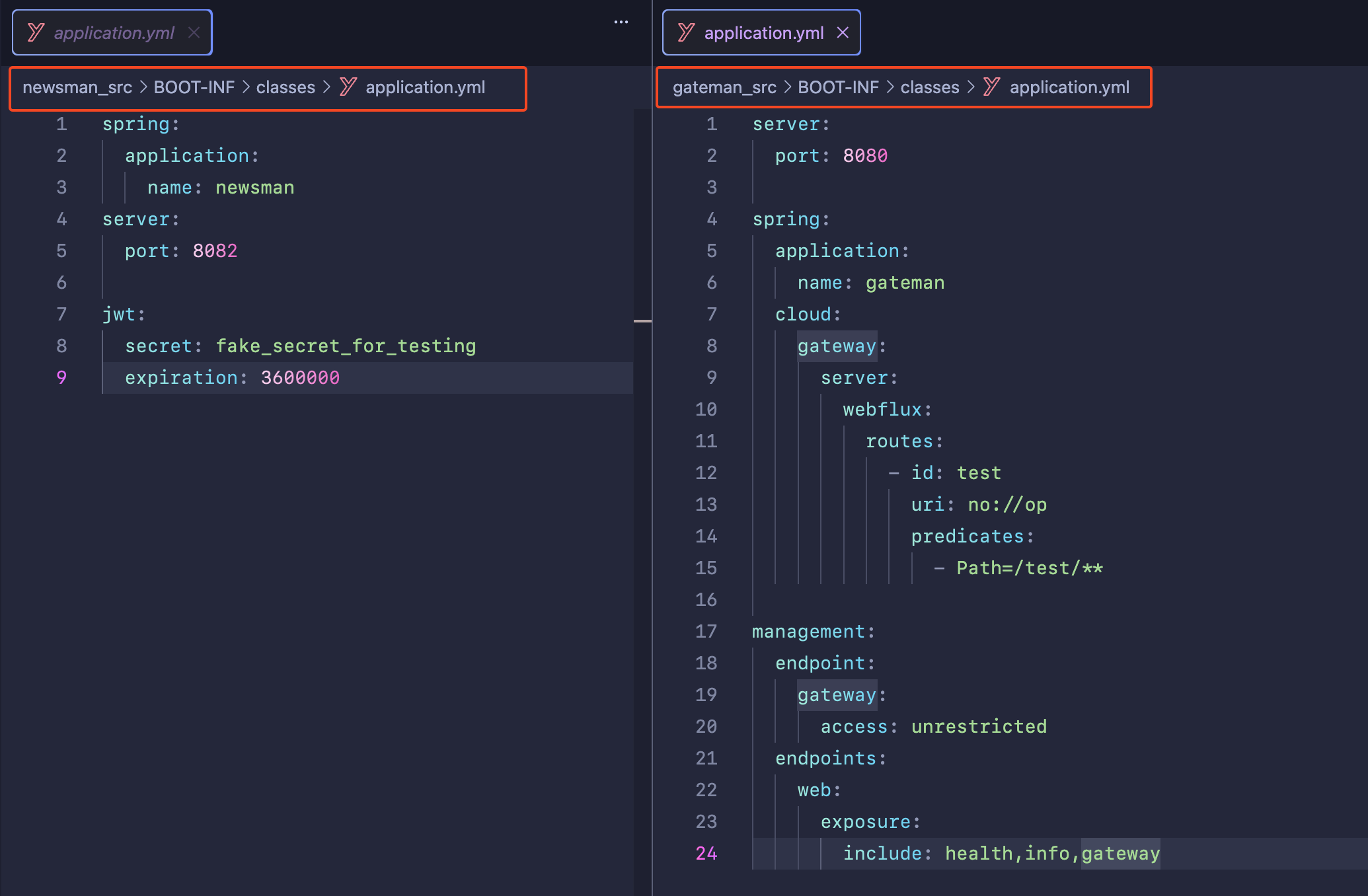Click the YAML icon on right application.yml tab

[686, 32]
